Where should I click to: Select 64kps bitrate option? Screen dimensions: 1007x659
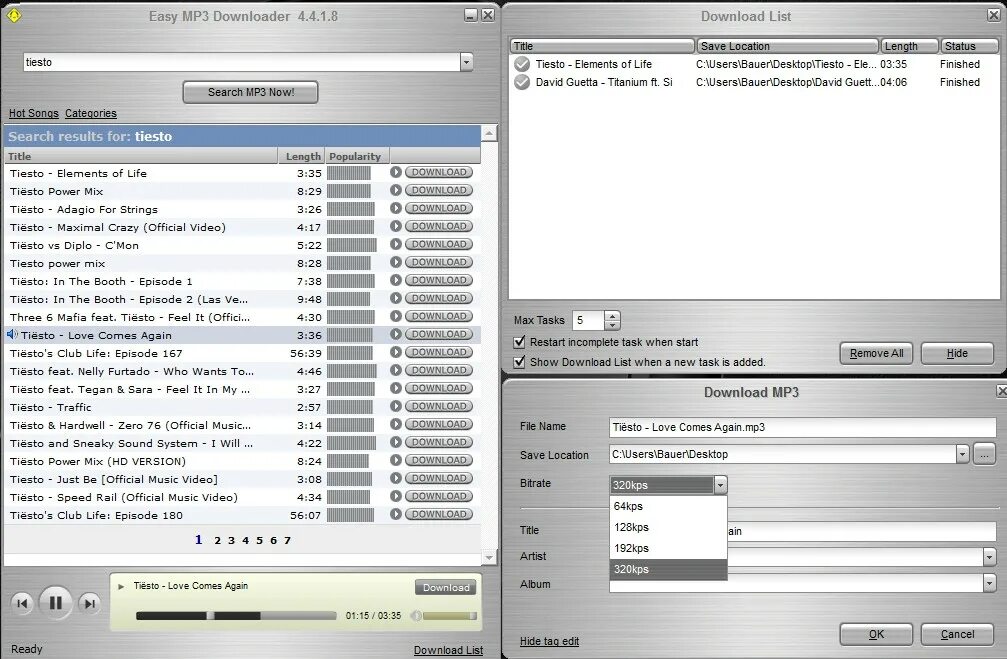[668, 506]
